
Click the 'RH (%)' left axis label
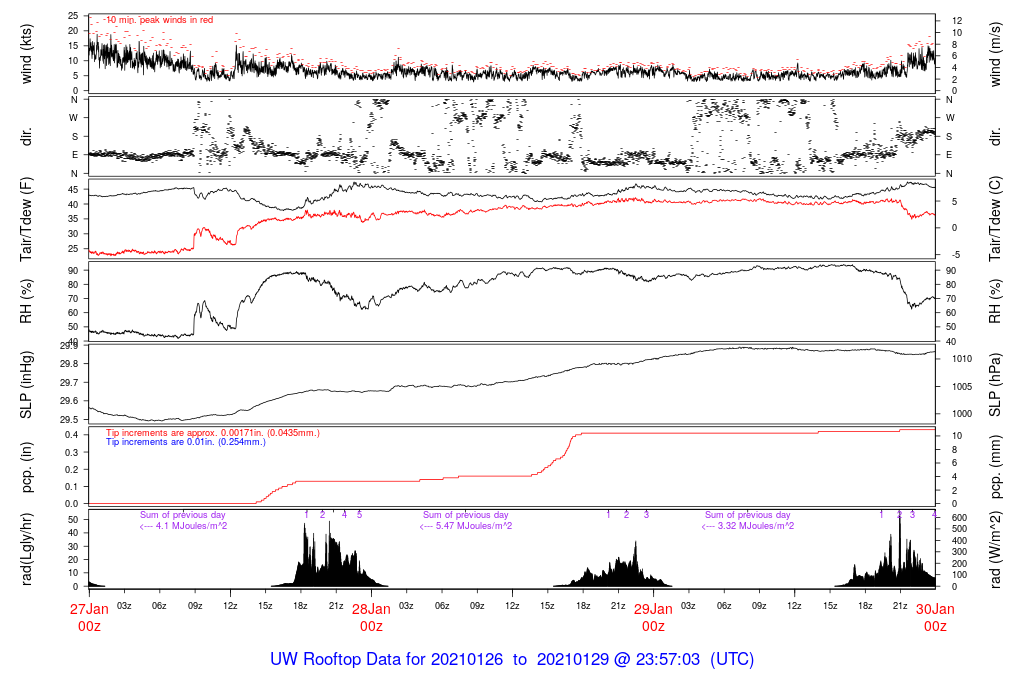[26, 302]
